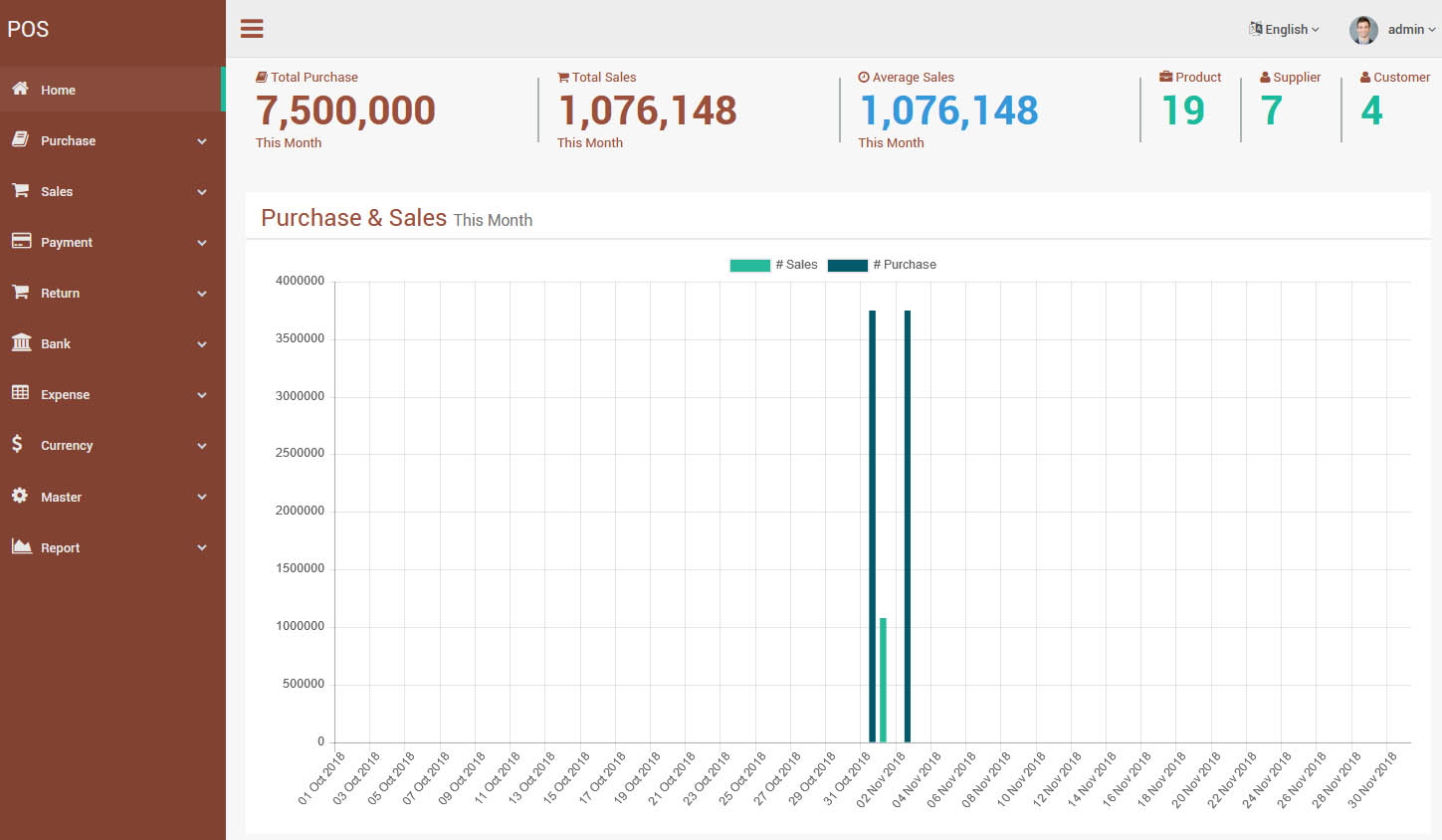Click the Home house icon in sidebar

tap(20, 89)
